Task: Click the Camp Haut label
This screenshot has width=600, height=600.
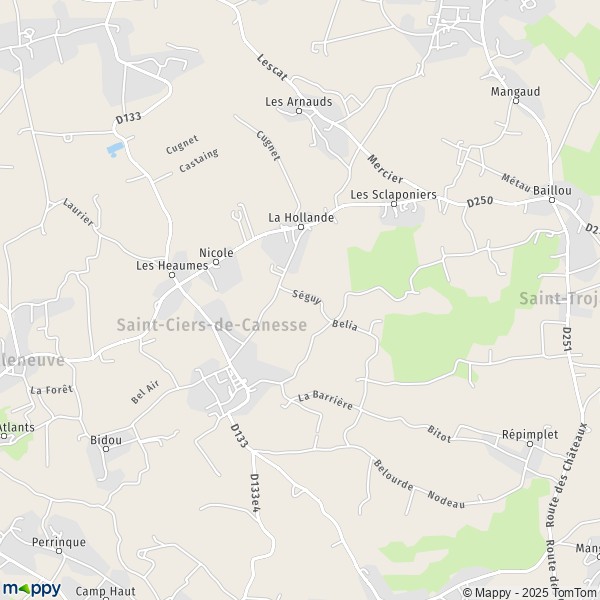Action: click(106, 591)
